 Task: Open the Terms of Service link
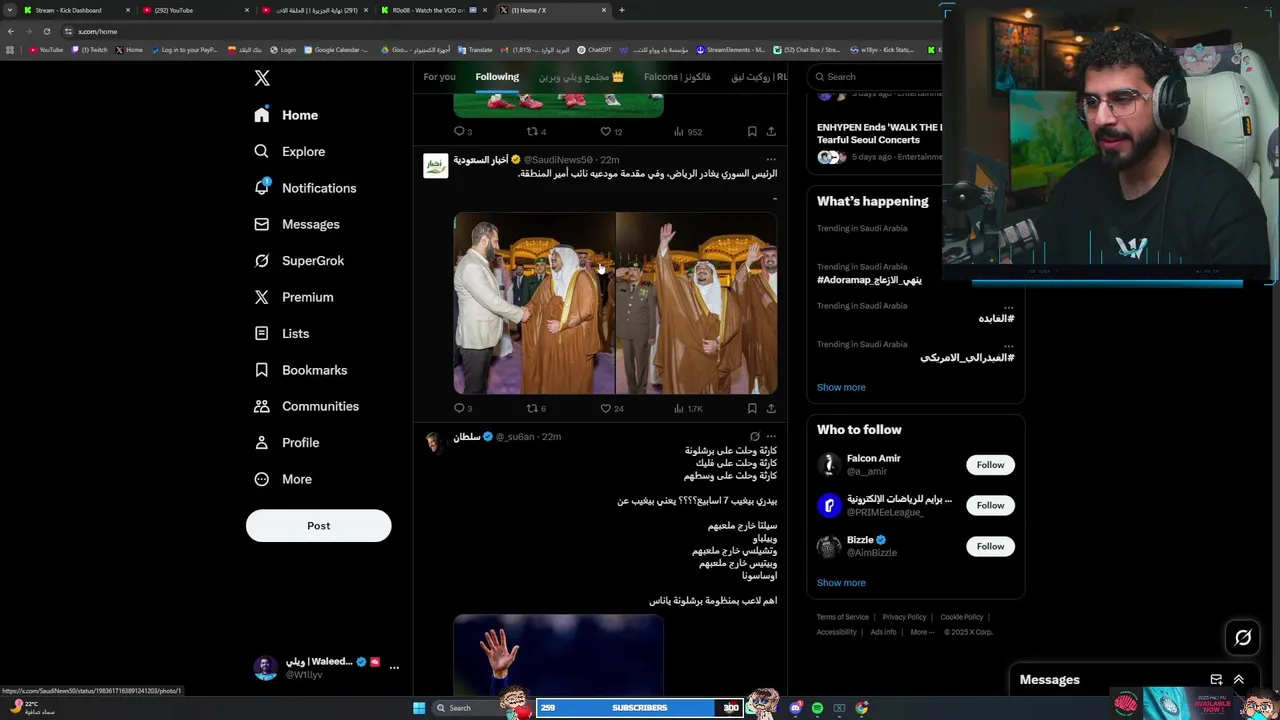click(x=842, y=617)
